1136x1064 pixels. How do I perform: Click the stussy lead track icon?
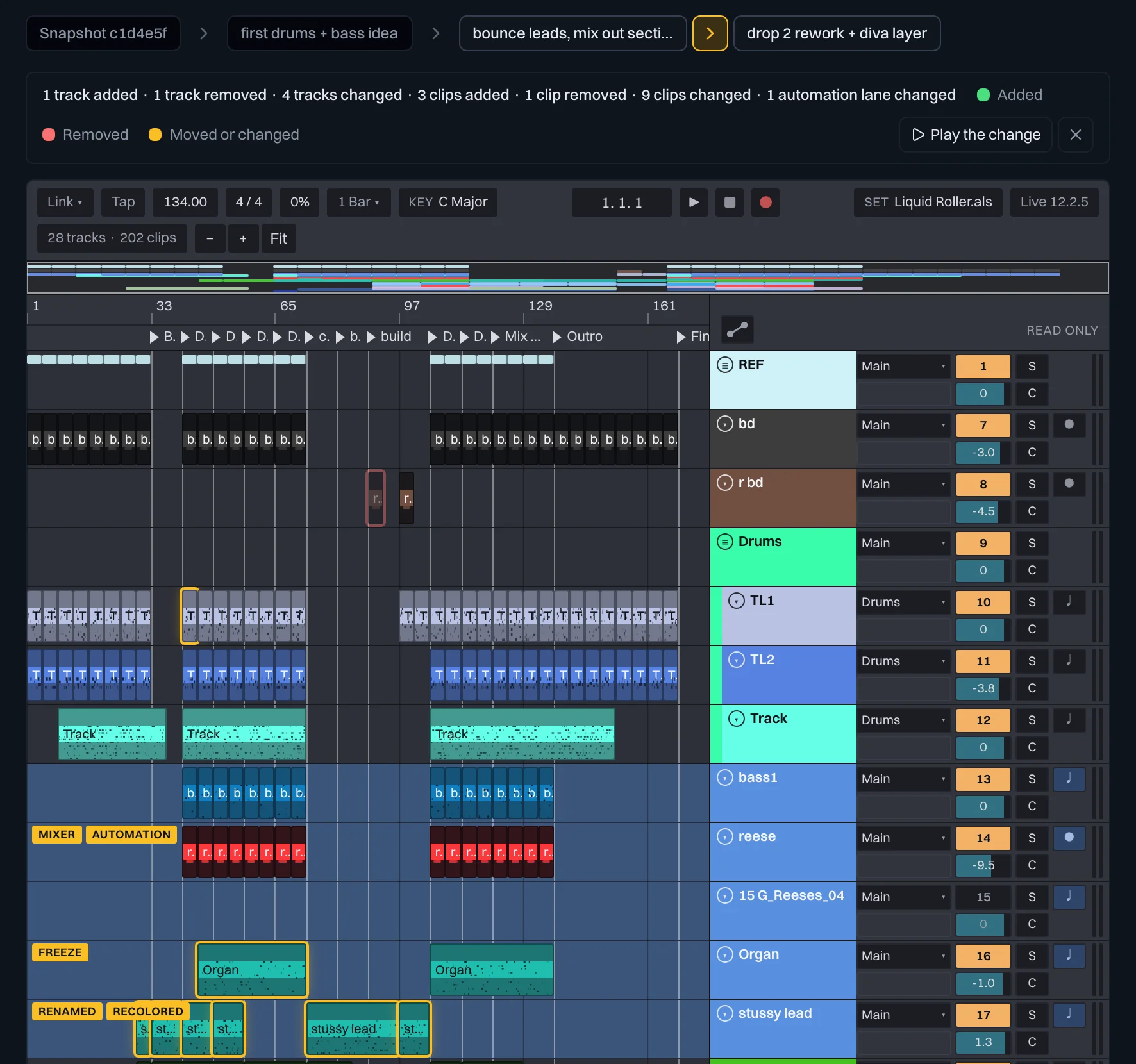[x=724, y=1013]
